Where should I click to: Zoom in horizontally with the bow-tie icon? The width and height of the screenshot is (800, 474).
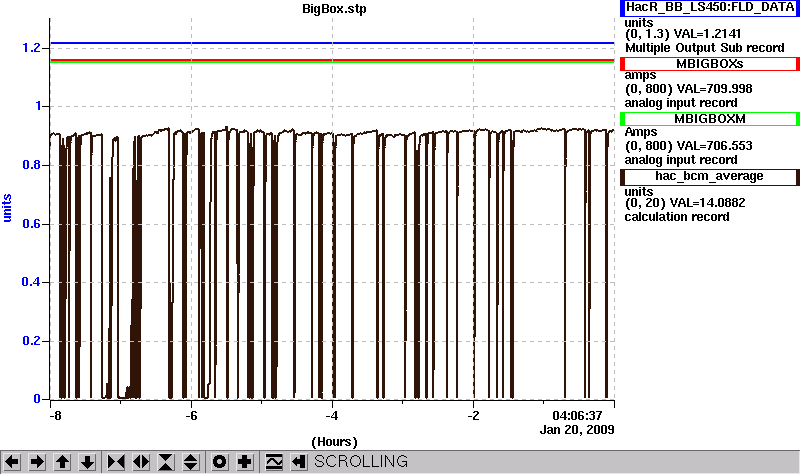(116, 462)
